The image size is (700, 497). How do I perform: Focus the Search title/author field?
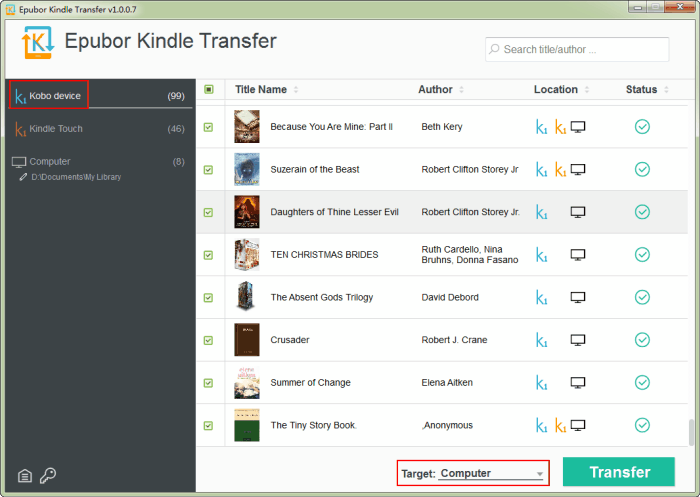click(577, 49)
